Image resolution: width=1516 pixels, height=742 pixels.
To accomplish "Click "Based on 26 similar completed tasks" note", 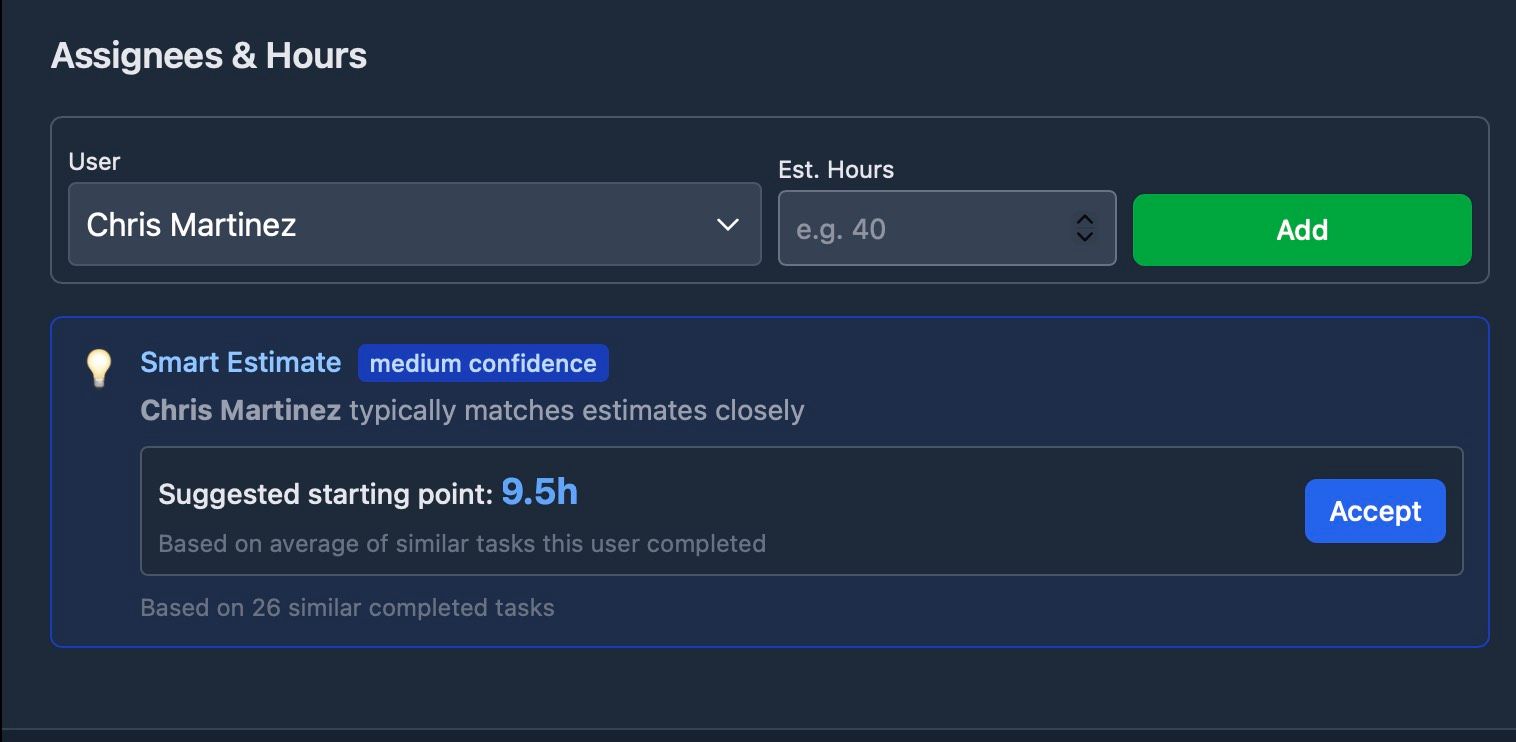I will tap(347, 607).
